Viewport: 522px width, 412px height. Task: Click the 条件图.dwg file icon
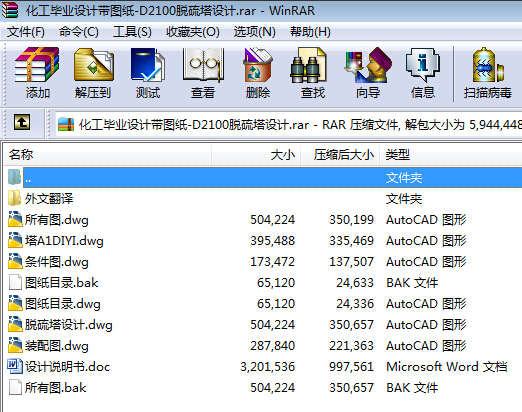[x=15, y=261]
